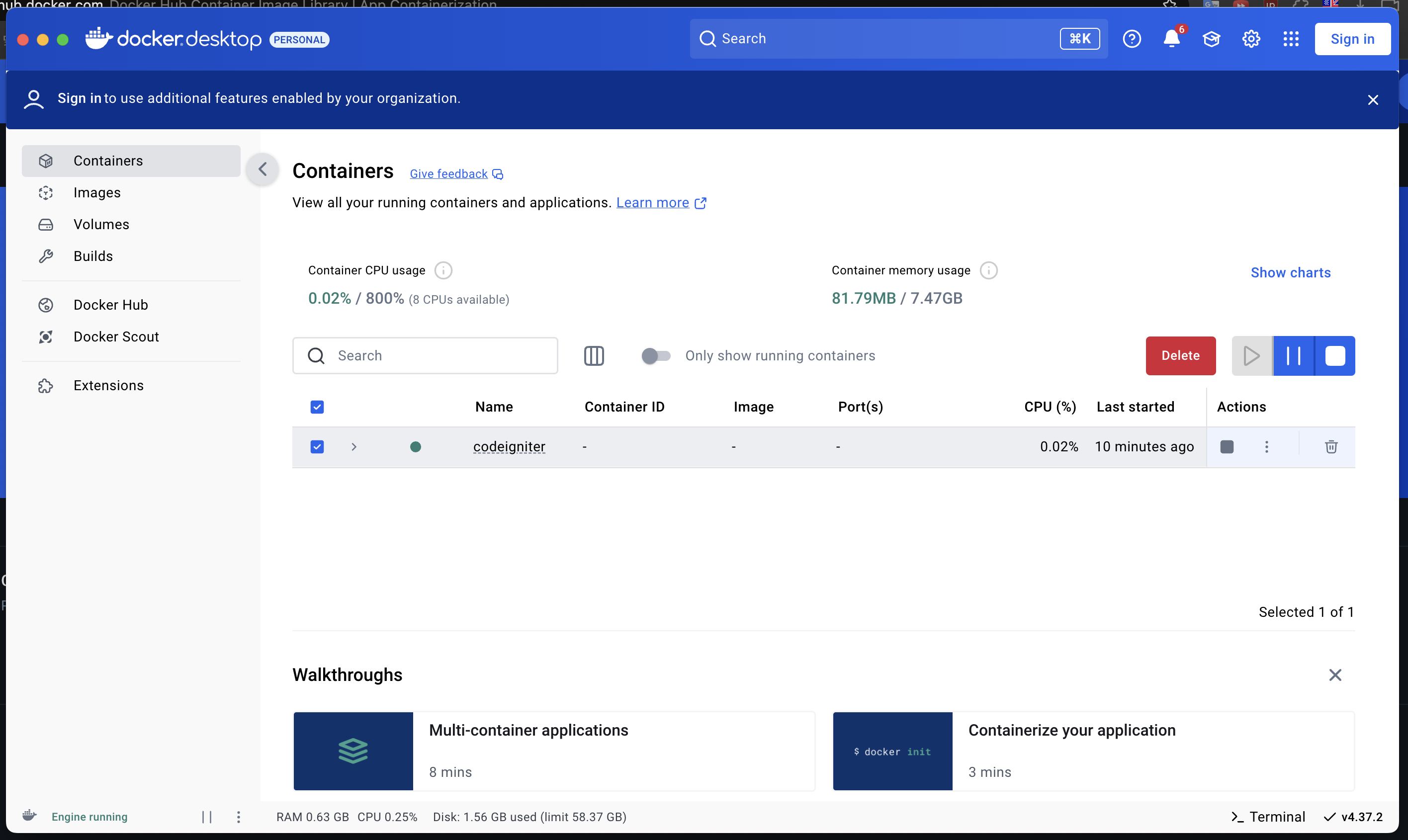Click the whale engine status icon

[29, 816]
